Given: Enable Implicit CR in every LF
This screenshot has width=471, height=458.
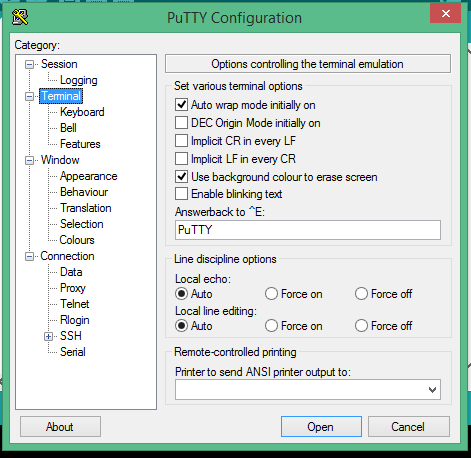Looking at the screenshot, I should coord(181,141).
